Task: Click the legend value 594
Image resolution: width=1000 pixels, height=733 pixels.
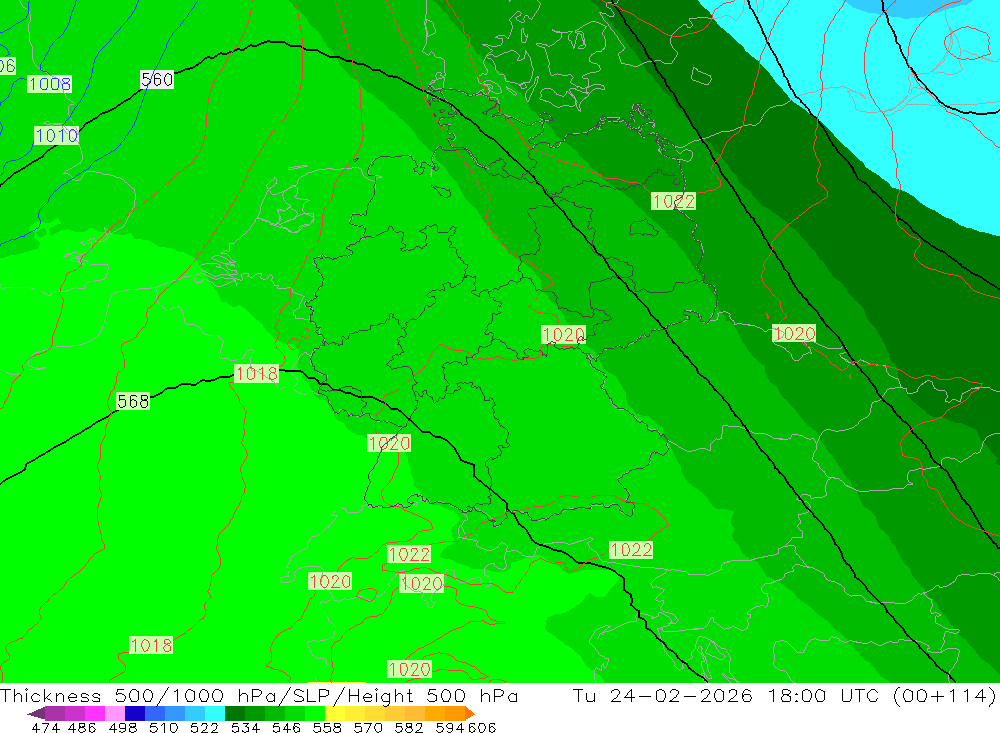Action: coord(450,727)
